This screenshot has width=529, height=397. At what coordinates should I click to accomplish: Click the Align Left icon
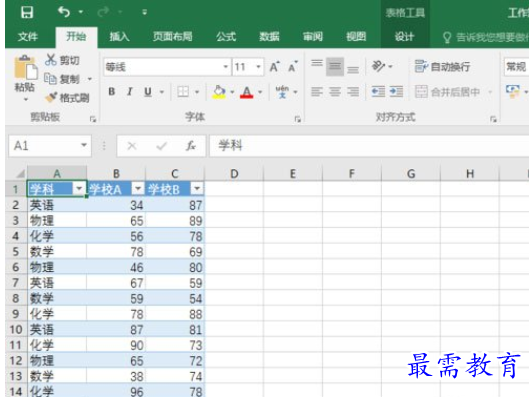click(317, 92)
